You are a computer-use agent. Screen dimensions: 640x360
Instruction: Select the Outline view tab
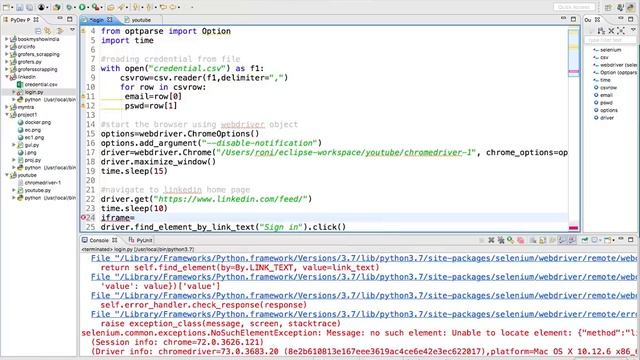(592, 20)
